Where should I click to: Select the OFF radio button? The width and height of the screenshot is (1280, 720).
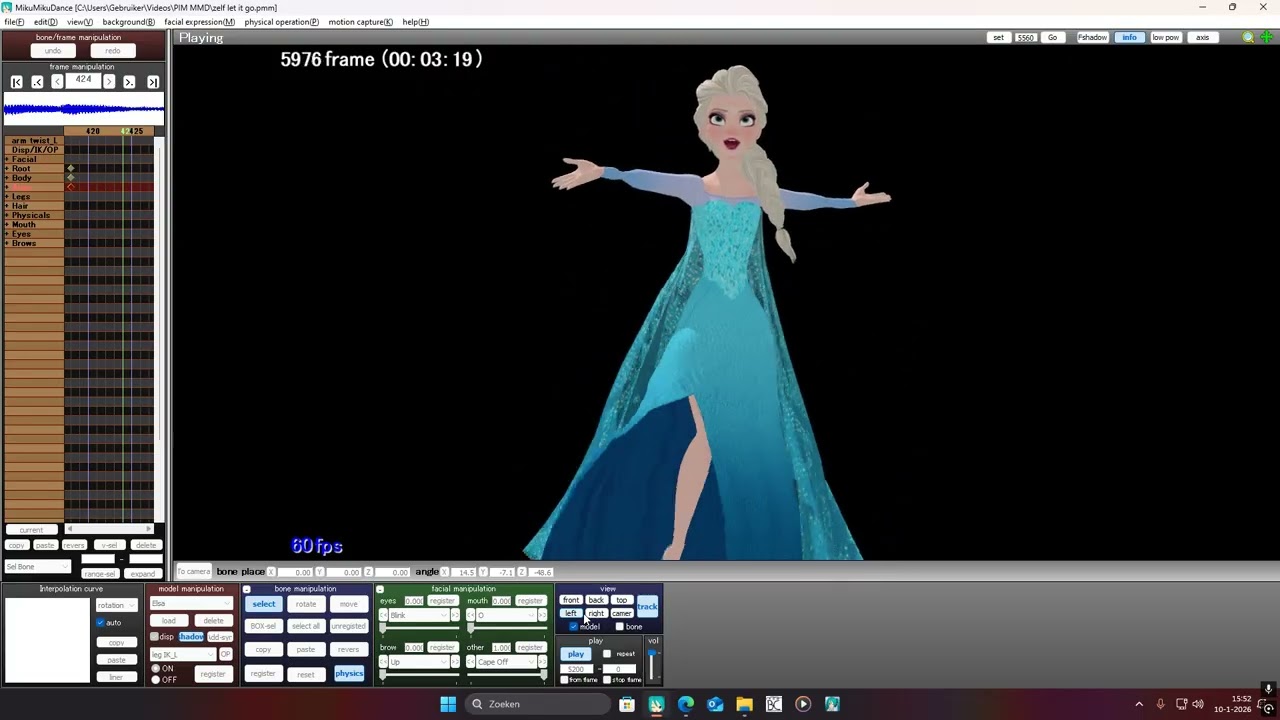(x=155, y=680)
